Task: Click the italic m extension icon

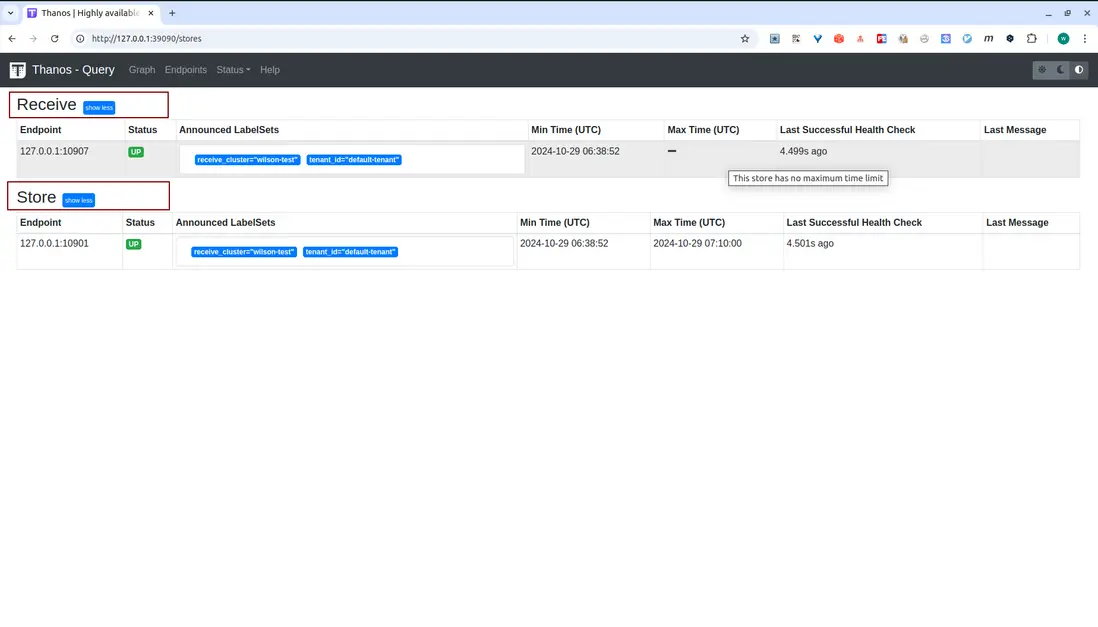Action: tap(989, 39)
